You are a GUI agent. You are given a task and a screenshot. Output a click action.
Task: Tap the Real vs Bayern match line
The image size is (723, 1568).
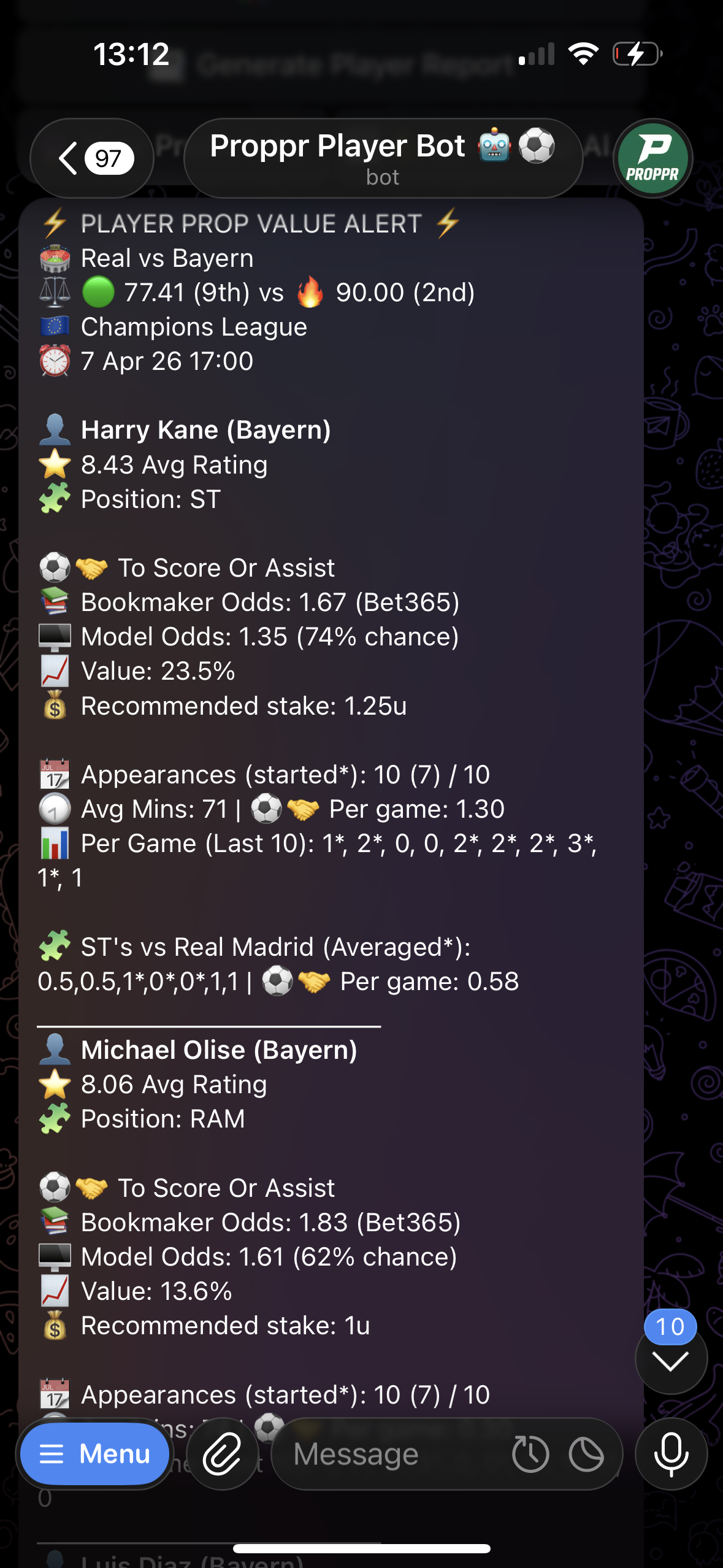(167, 258)
